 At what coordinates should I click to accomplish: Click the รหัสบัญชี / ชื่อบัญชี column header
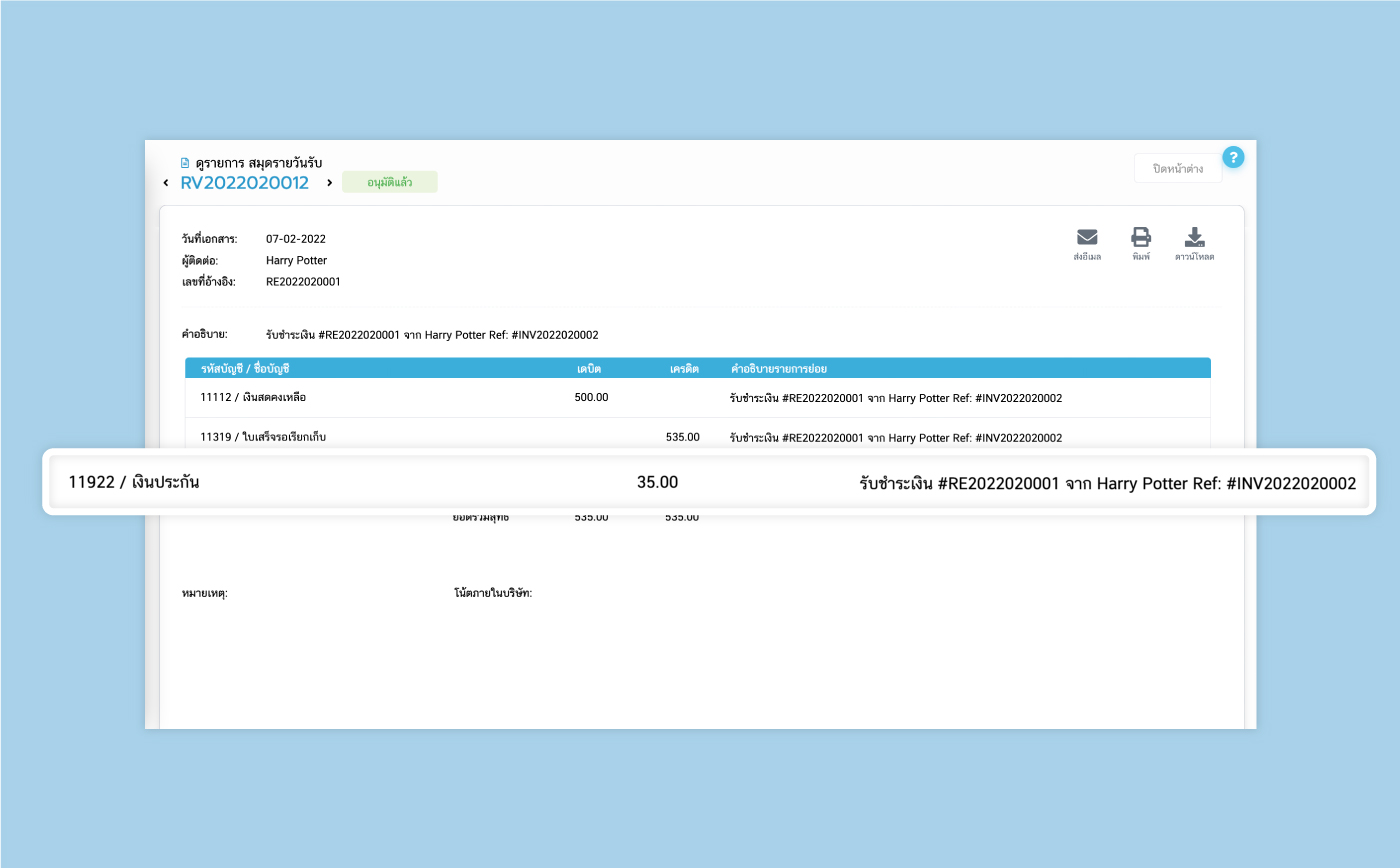click(245, 369)
